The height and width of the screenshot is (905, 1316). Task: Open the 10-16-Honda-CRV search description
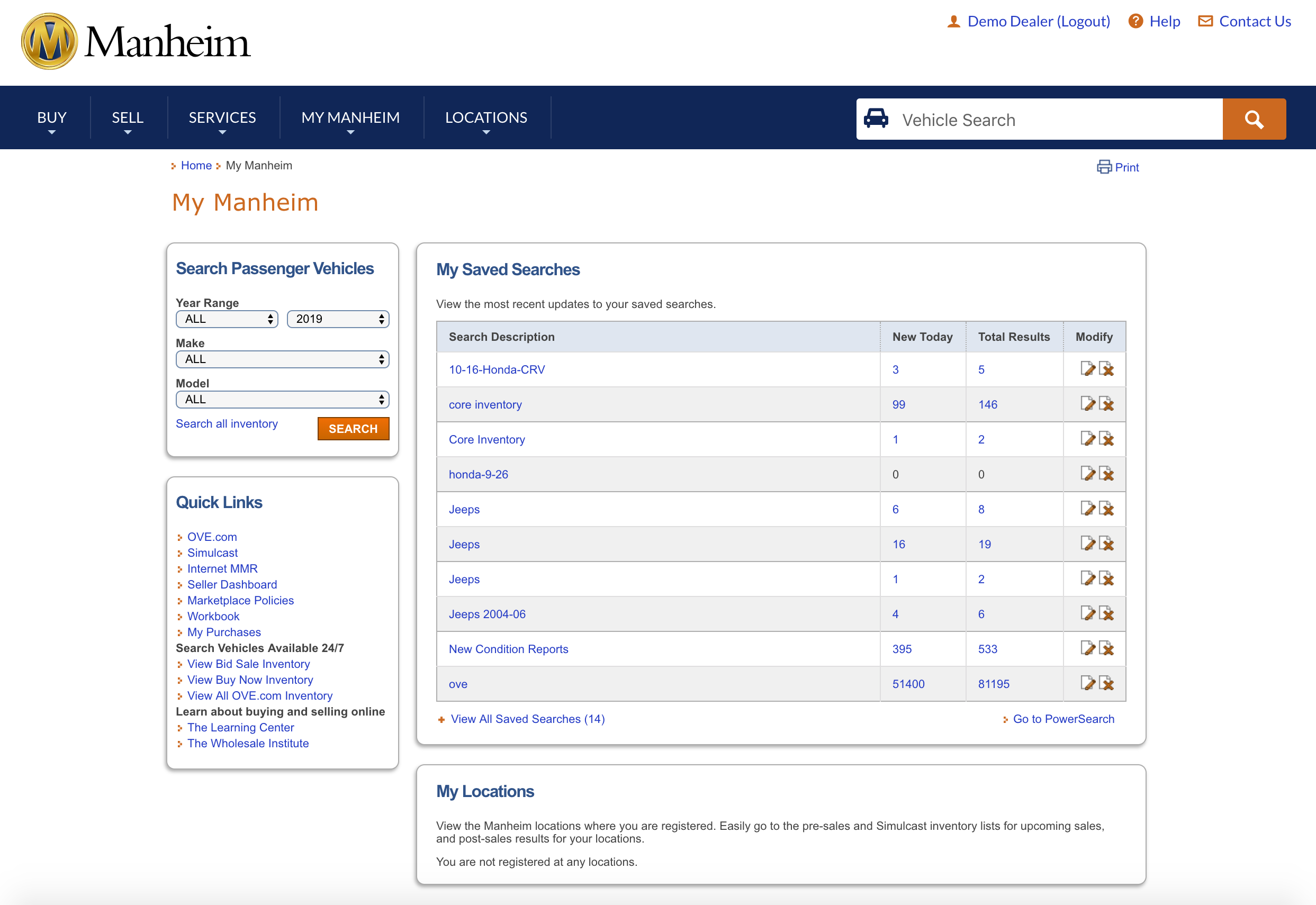(x=497, y=369)
